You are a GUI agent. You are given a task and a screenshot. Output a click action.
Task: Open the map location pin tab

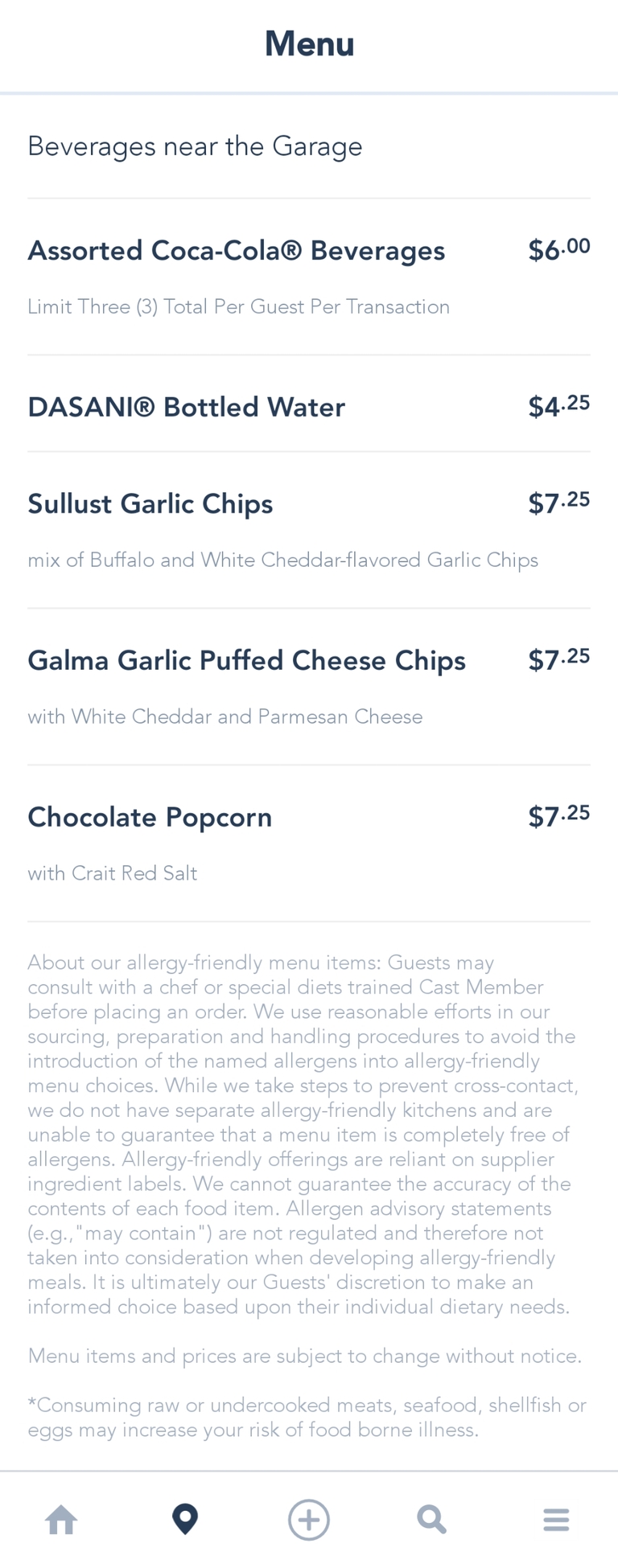point(185,1520)
